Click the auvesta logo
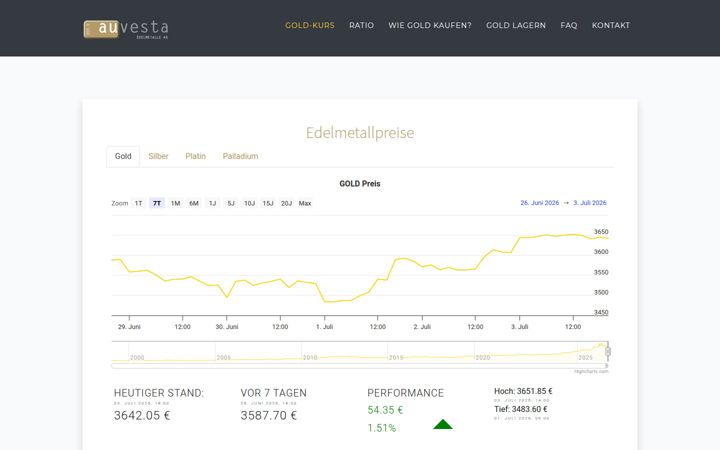Viewport: 720px width, 450px height. (126, 29)
